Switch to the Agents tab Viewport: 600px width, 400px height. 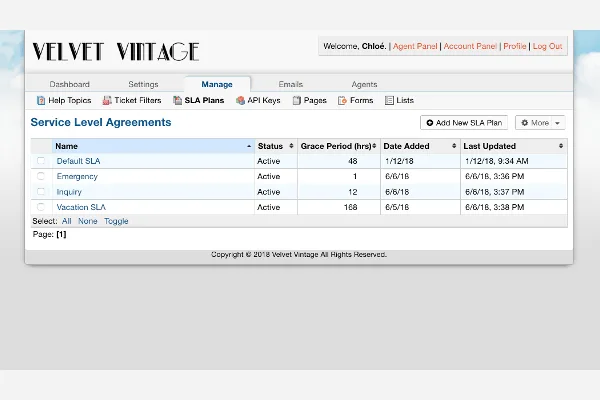click(364, 84)
